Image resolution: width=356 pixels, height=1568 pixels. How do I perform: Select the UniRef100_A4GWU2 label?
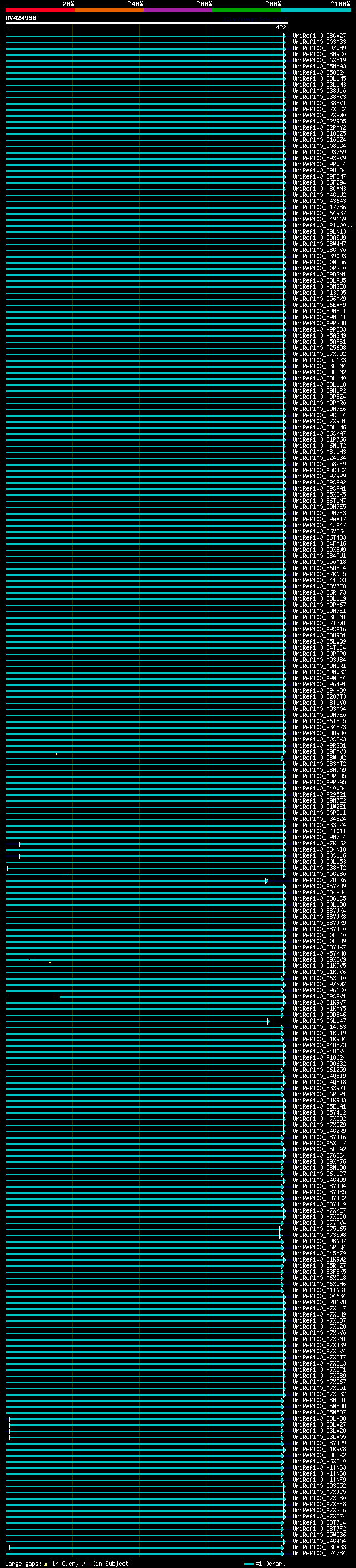coord(319,195)
